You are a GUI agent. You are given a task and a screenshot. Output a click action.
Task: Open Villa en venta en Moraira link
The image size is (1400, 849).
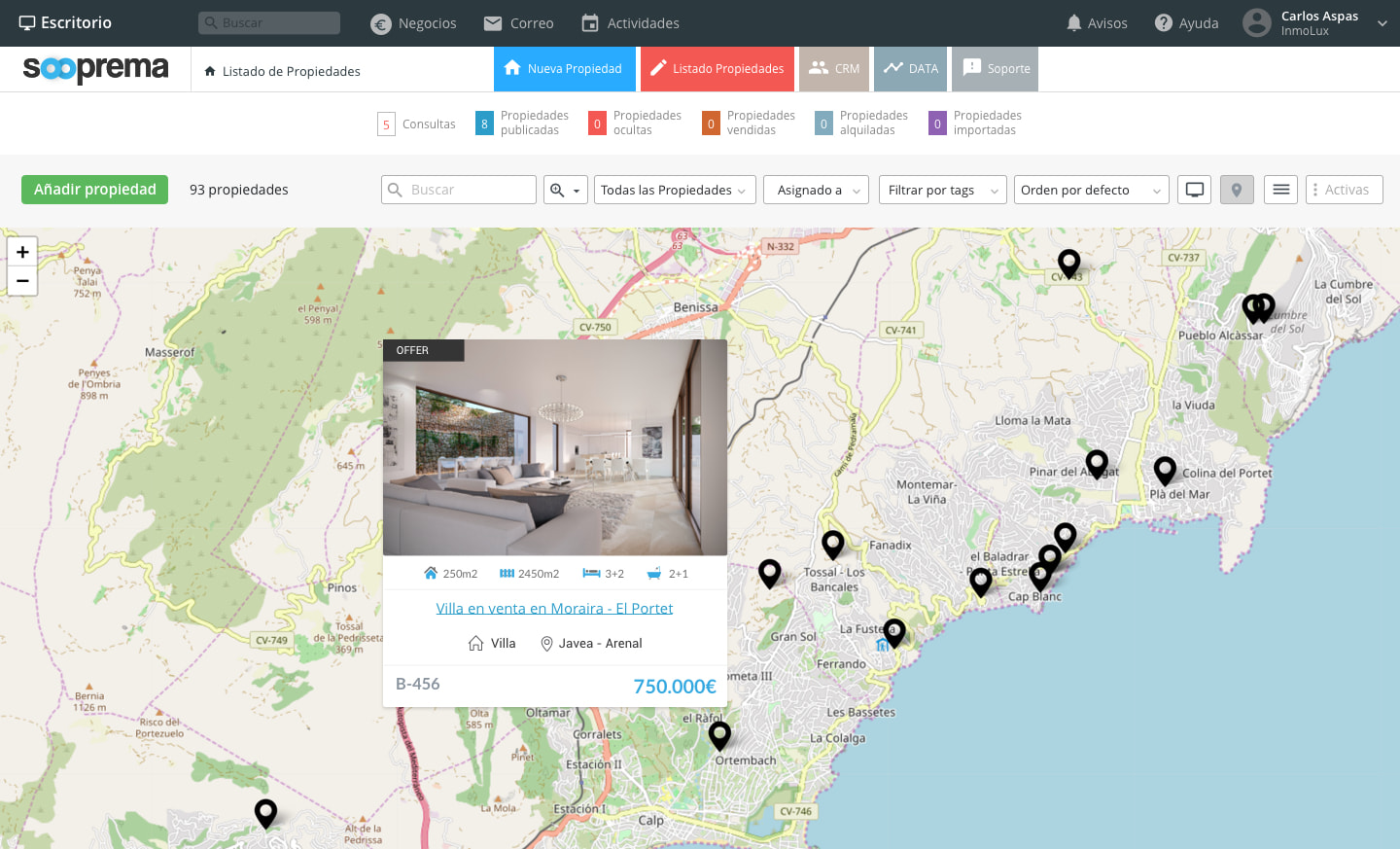pos(554,609)
